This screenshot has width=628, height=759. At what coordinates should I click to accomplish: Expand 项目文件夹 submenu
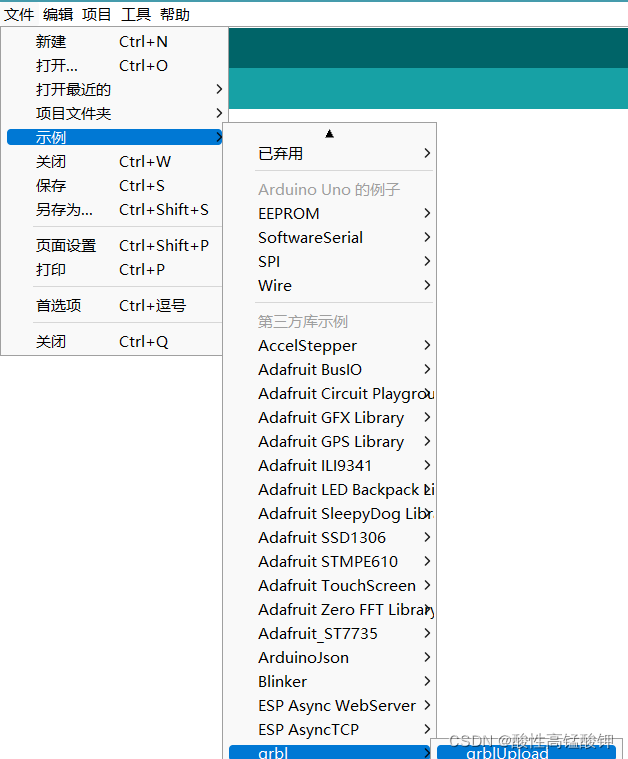point(115,113)
